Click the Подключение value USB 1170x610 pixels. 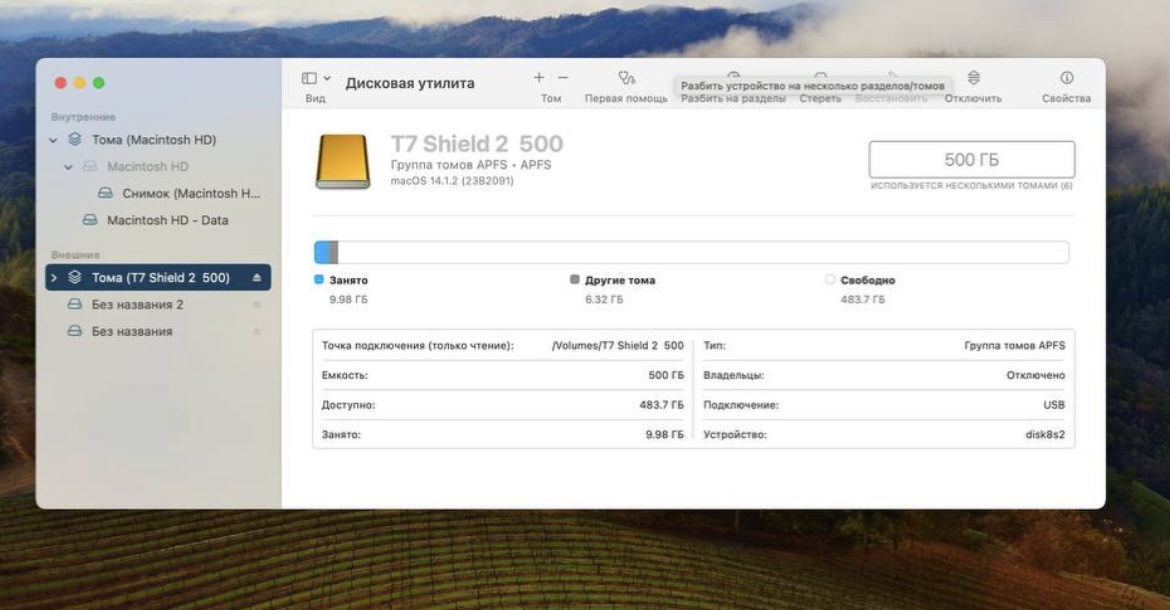click(x=1054, y=405)
